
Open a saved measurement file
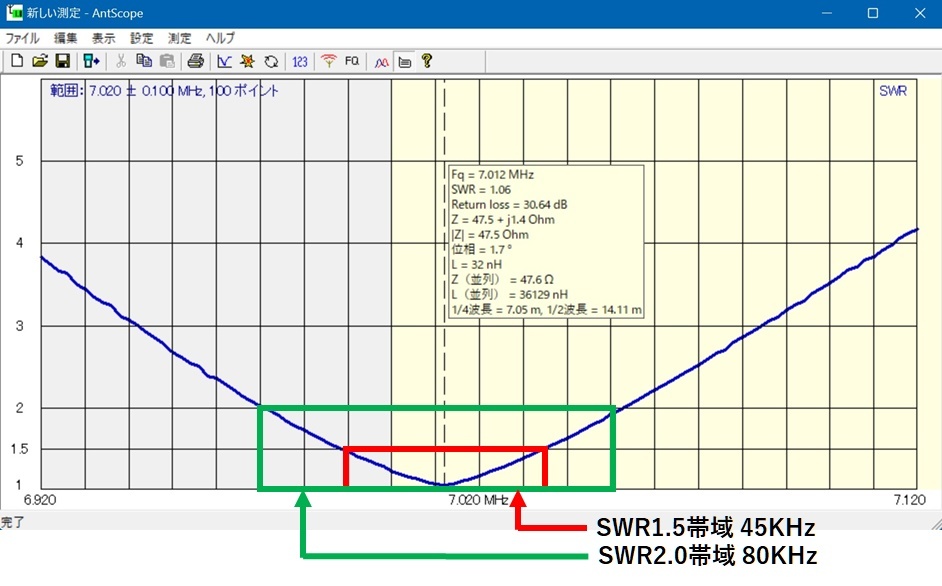click(x=41, y=61)
